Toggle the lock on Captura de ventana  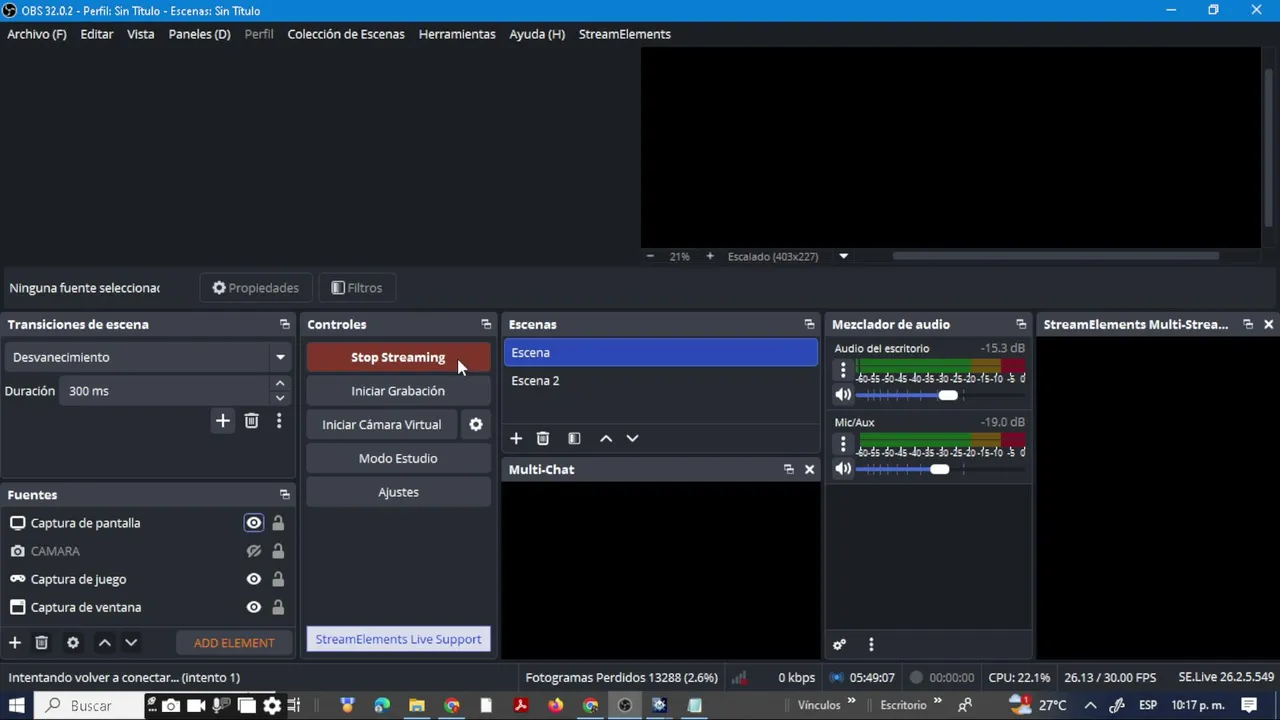278,607
